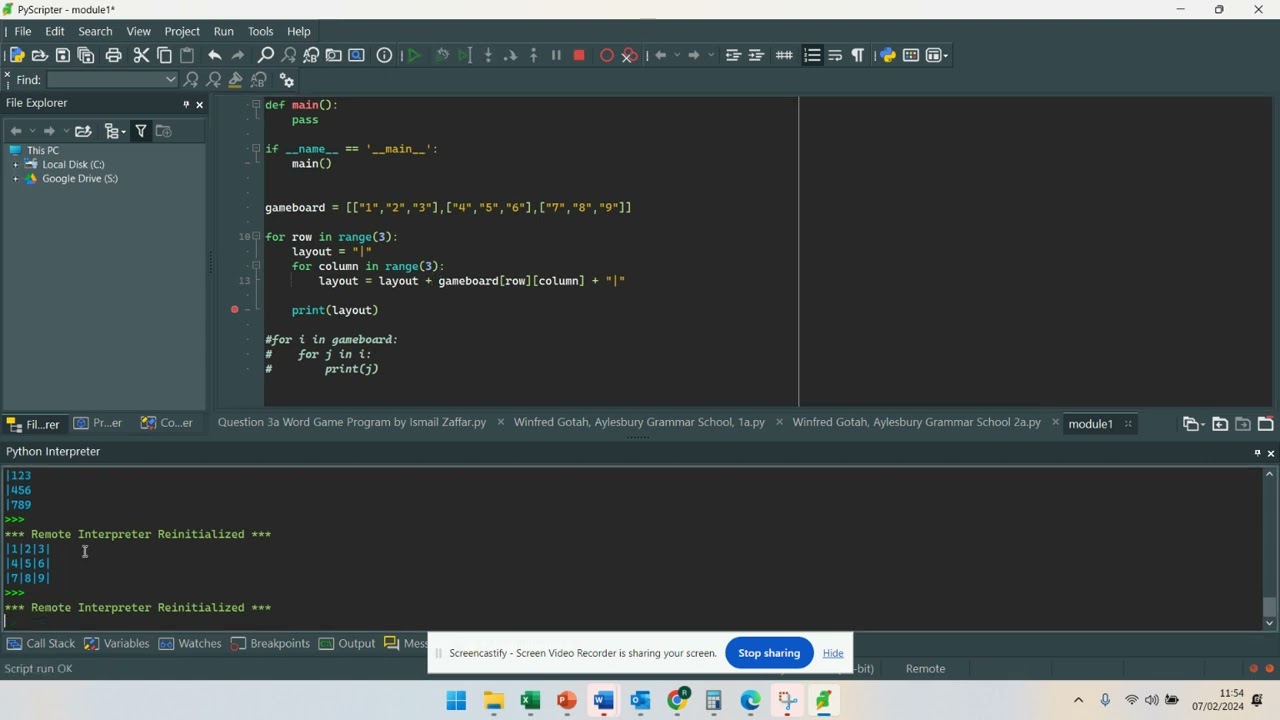The width and height of the screenshot is (1280, 720).
Task: Open File Explorer forward history dropdown
Action: tap(66, 131)
